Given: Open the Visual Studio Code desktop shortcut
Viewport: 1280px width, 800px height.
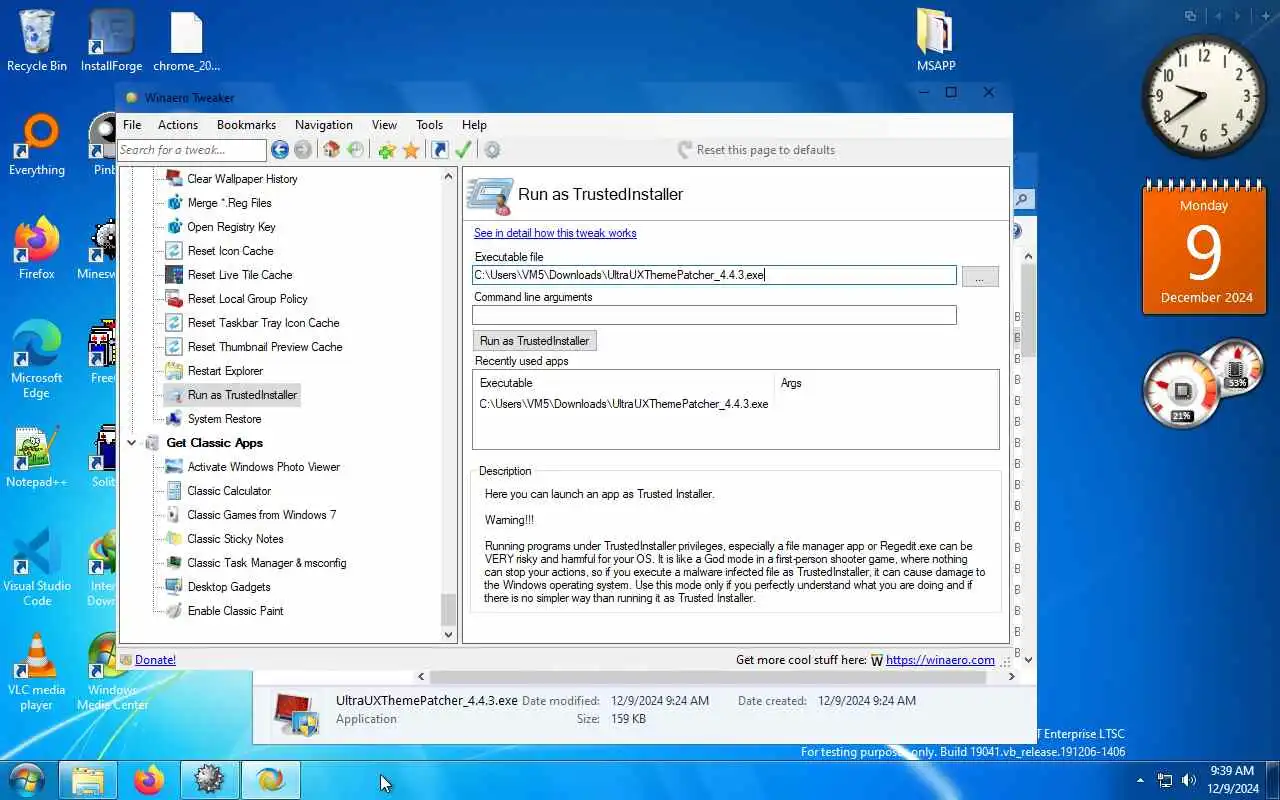Looking at the screenshot, I should (37, 567).
